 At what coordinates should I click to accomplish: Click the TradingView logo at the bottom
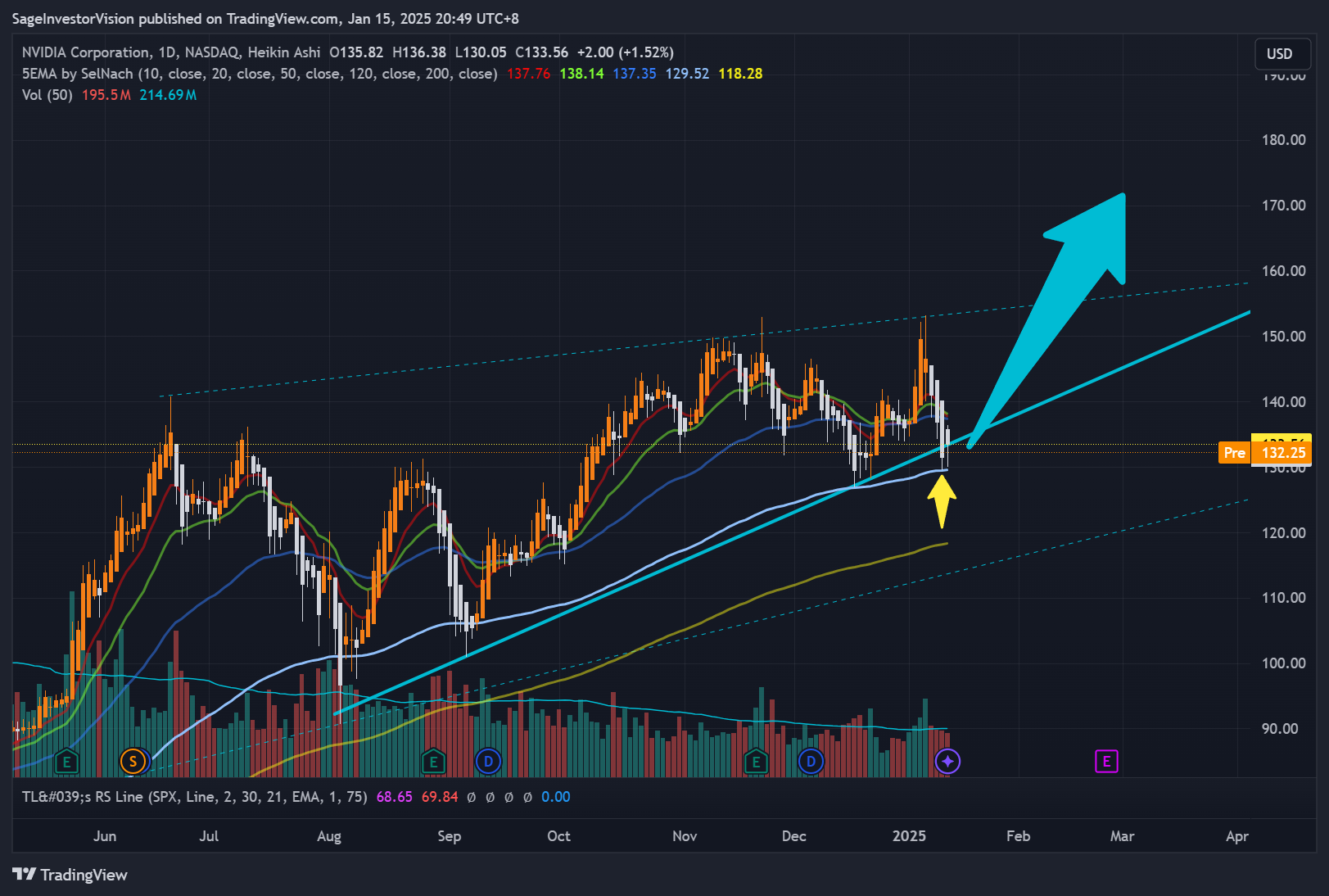click(x=70, y=875)
